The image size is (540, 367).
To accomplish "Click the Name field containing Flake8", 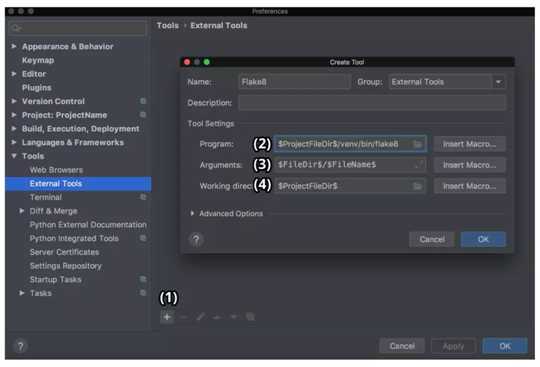I will (294, 82).
